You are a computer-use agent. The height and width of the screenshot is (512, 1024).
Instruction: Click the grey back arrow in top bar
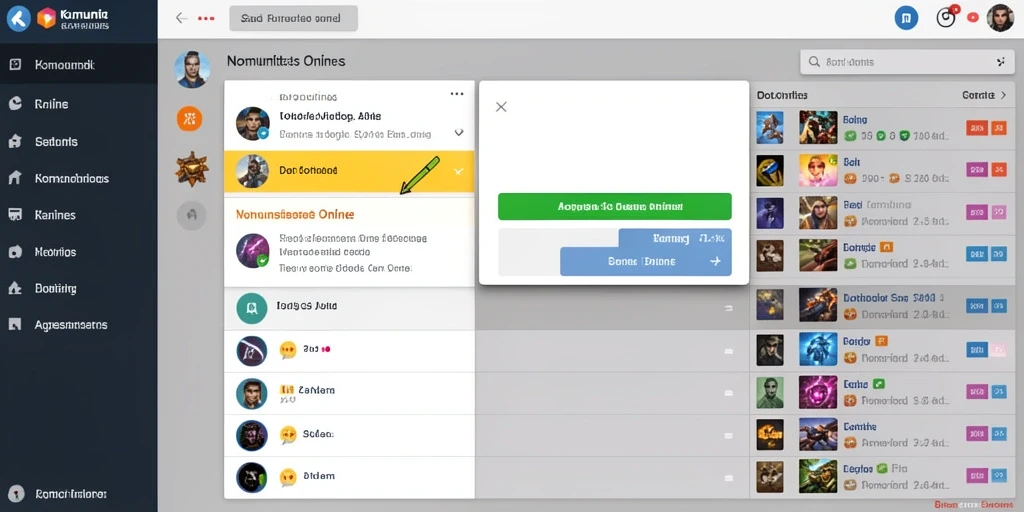pyautogui.click(x=182, y=18)
